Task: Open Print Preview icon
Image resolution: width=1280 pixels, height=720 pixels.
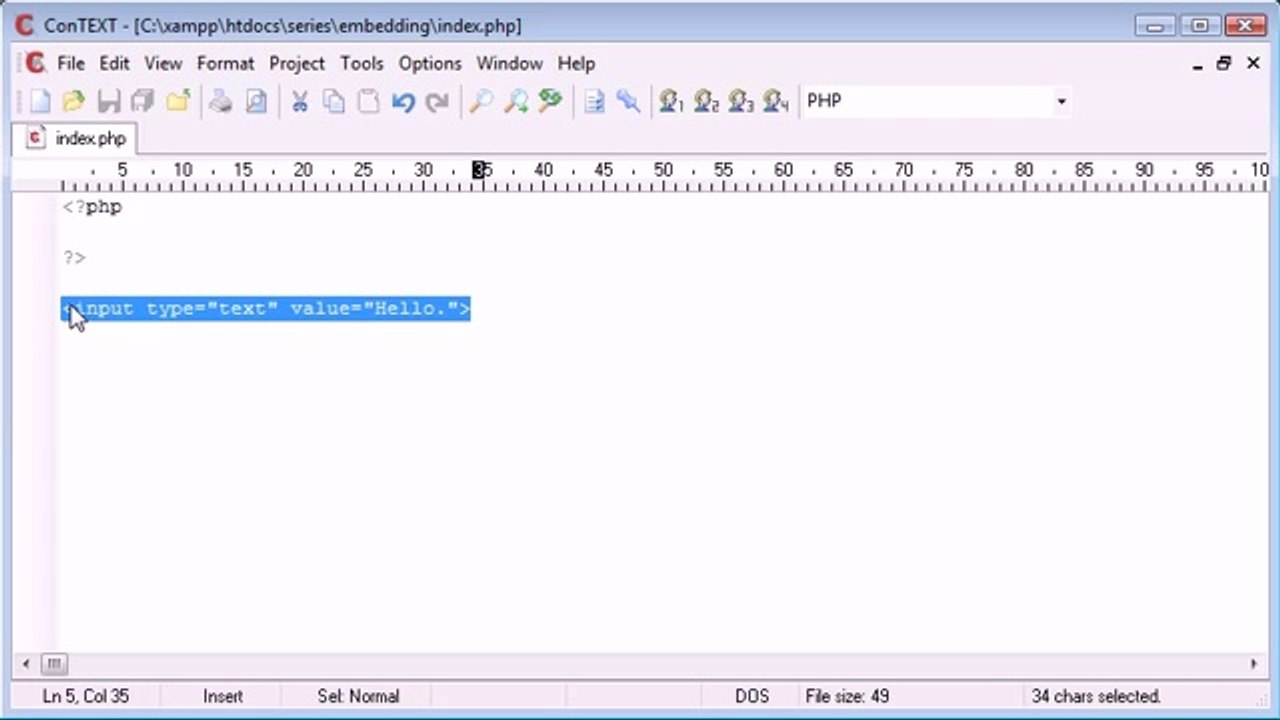Action: 257,101
